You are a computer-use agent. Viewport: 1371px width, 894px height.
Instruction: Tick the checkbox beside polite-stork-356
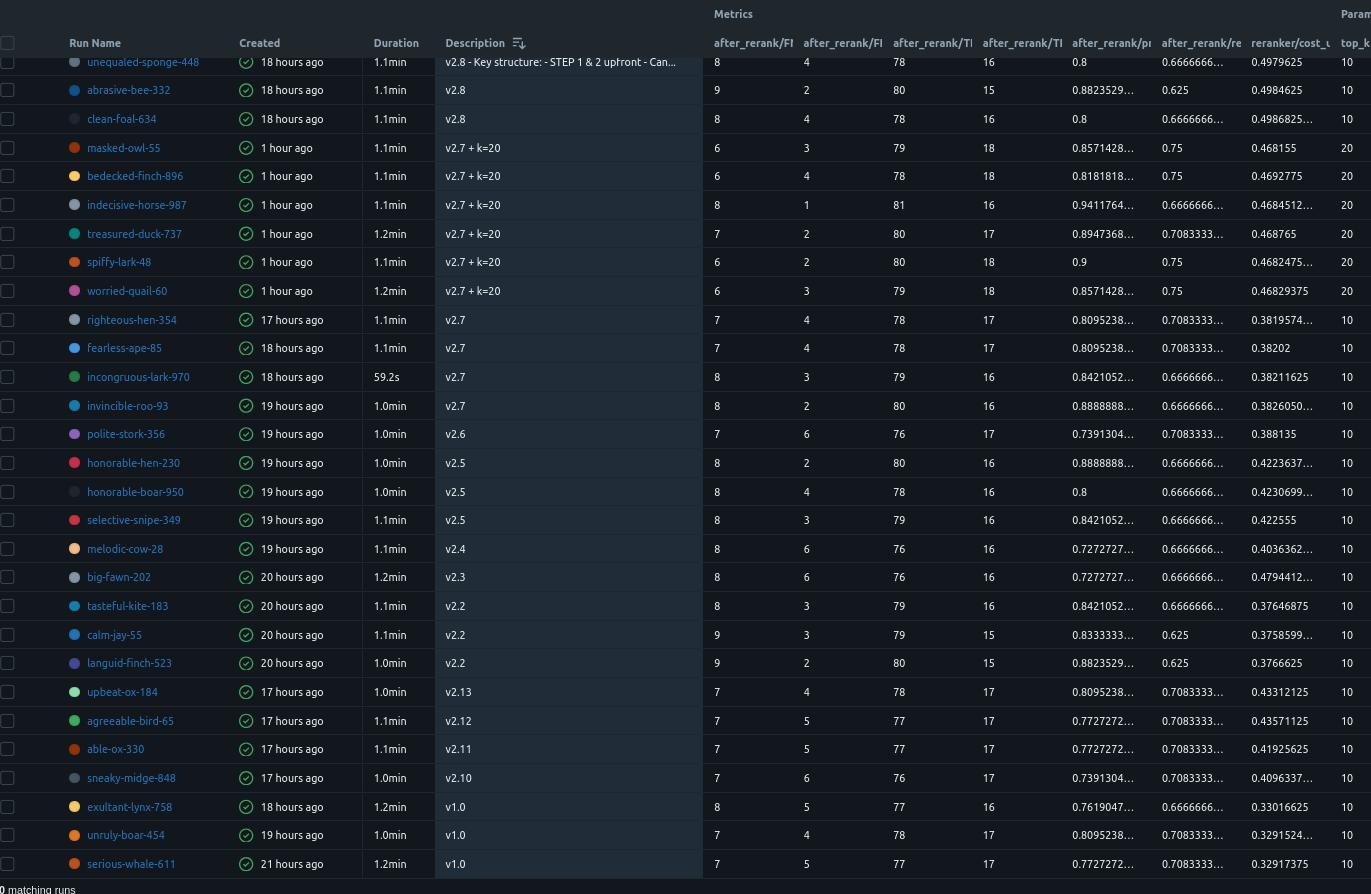tap(8, 434)
